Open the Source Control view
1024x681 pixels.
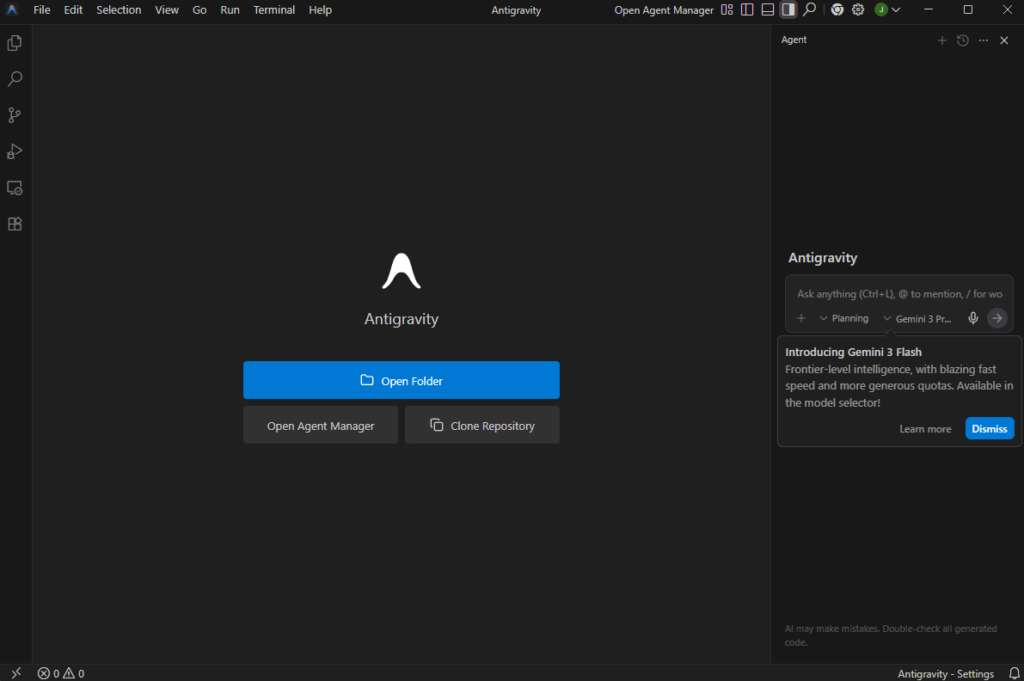[x=15, y=115]
